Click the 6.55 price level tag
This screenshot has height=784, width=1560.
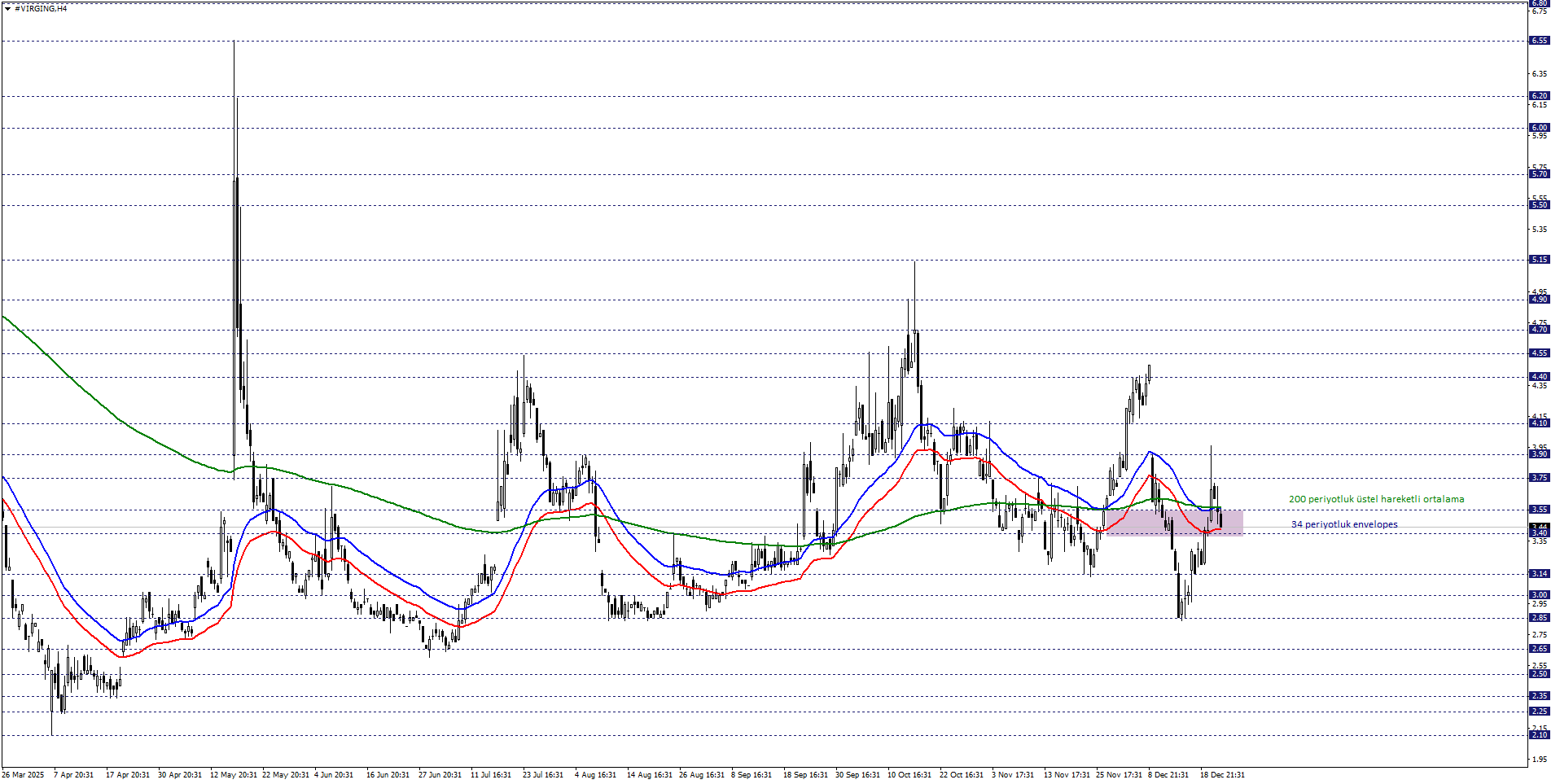tap(1539, 41)
